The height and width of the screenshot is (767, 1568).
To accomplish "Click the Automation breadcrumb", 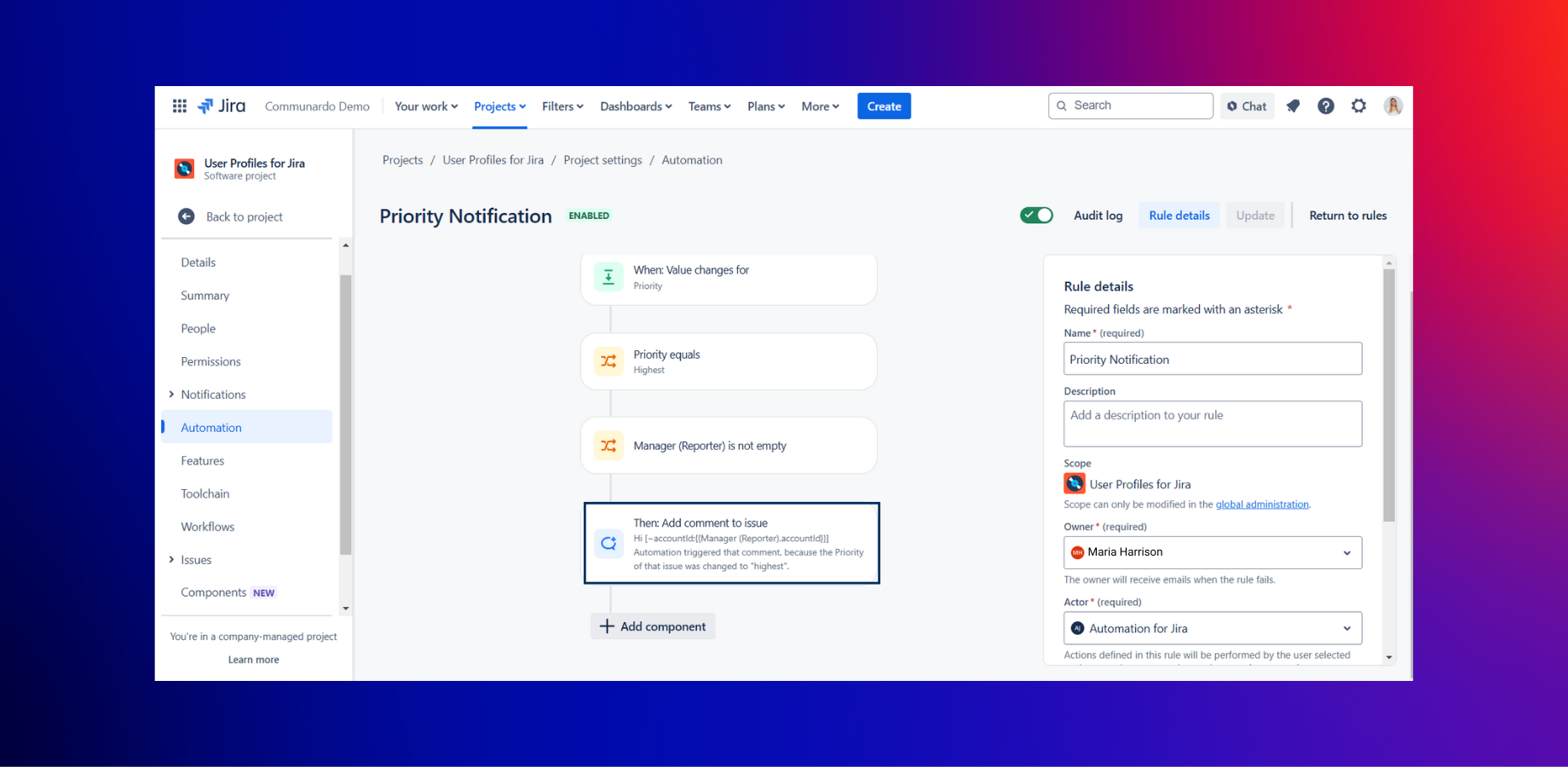I will click(x=692, y=160).
